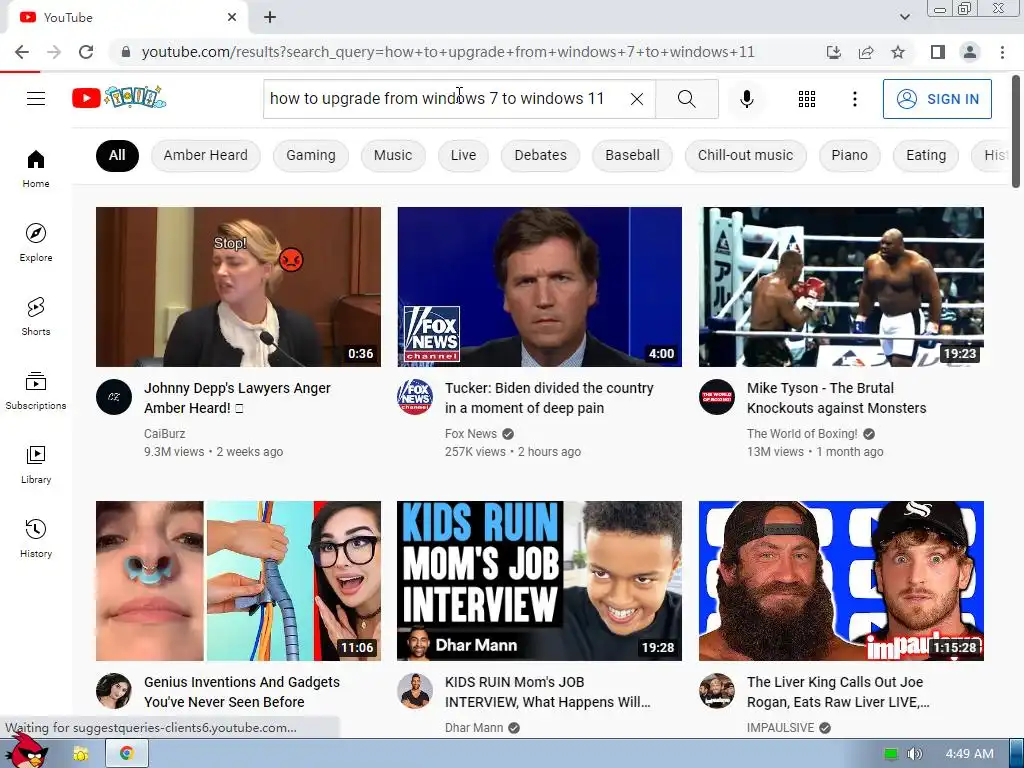This screenshot has width=1024, height=768.
Task: Open YouTube settings three-dot menu
Action: coord(854,99)
